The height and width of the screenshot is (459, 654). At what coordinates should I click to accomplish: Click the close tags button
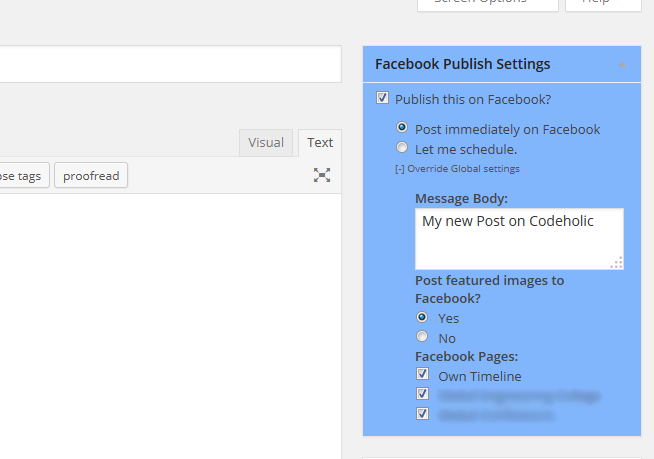coord(23,176)
